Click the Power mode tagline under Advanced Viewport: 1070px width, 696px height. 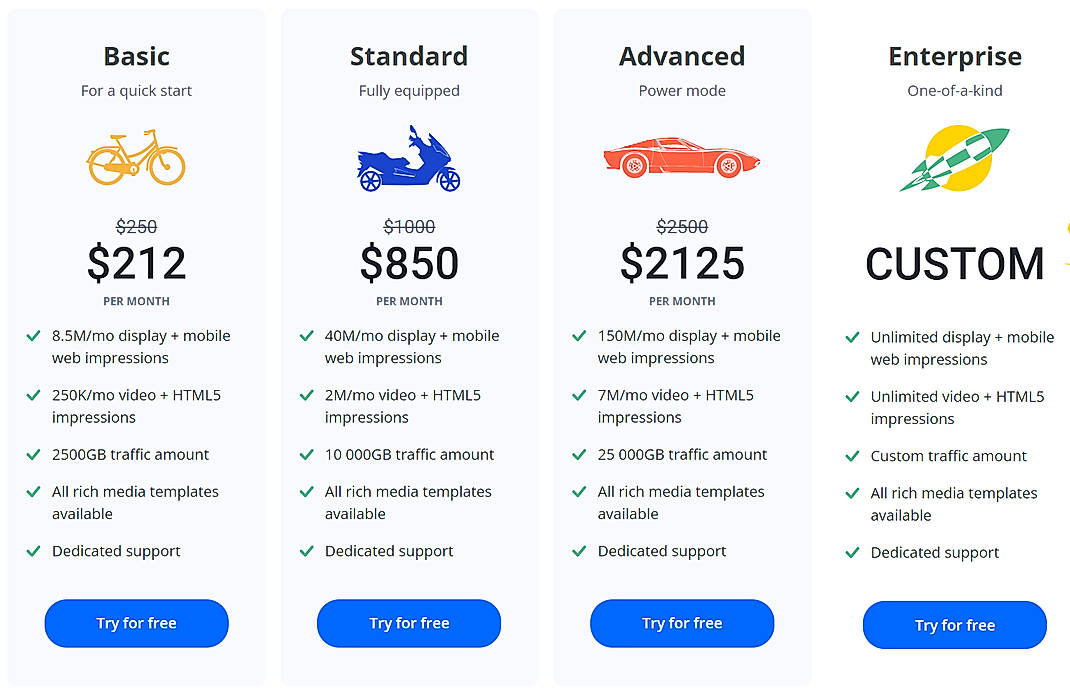point(682,90)
